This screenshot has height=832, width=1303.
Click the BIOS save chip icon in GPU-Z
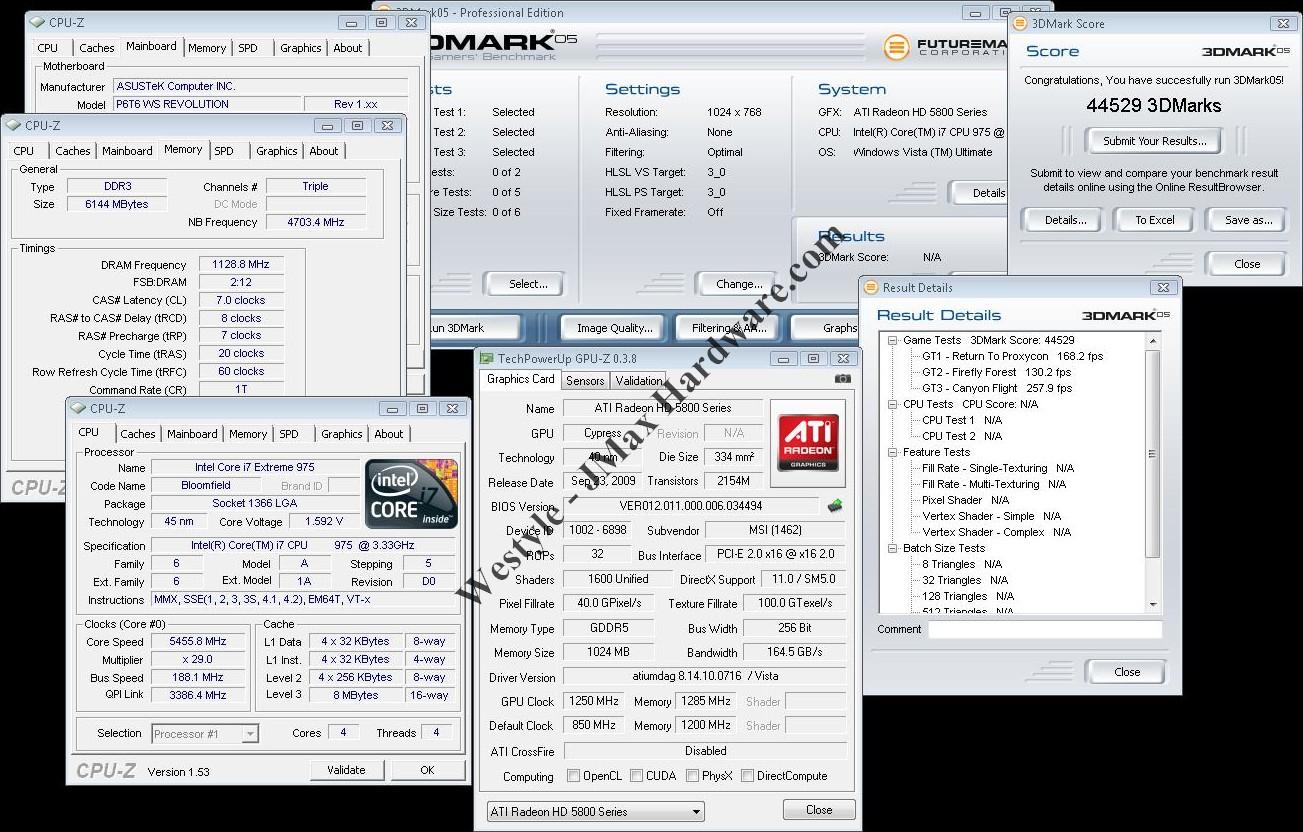pos(834,506)
